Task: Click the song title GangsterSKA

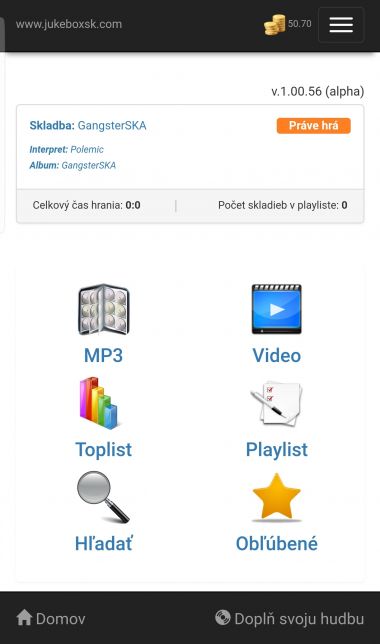Action: [x=112, y=126]
